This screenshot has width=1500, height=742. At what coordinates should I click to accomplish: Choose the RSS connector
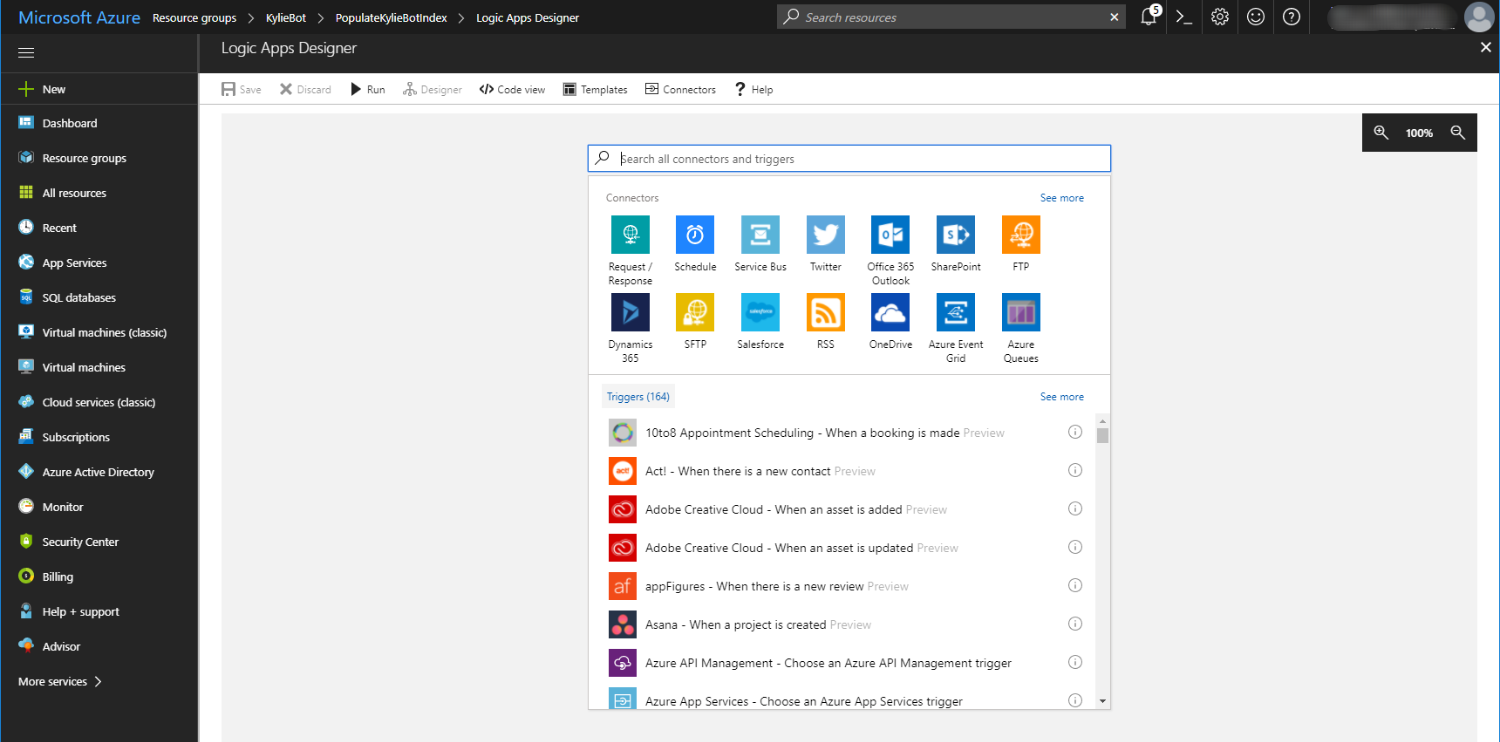pyautogui.click(x=825, y=312)
